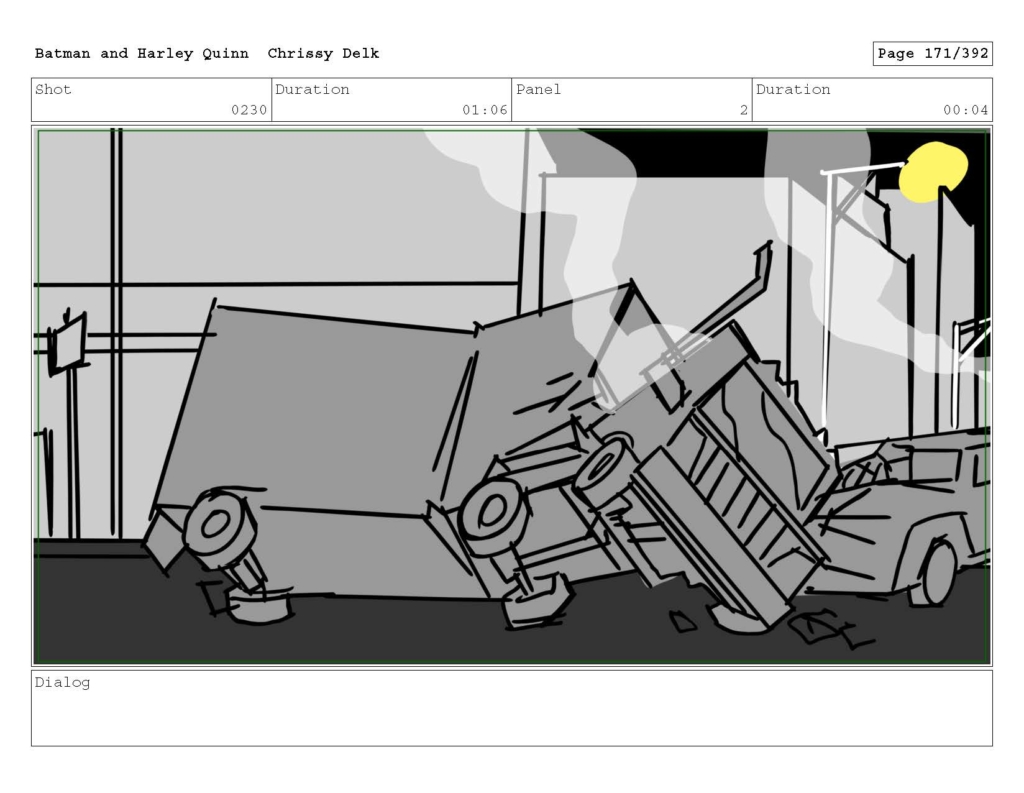The width and height of the screenshot is (1024, 793).
Task: Click the panel duration value "00:04"
Action: click(x=965, y=110)
